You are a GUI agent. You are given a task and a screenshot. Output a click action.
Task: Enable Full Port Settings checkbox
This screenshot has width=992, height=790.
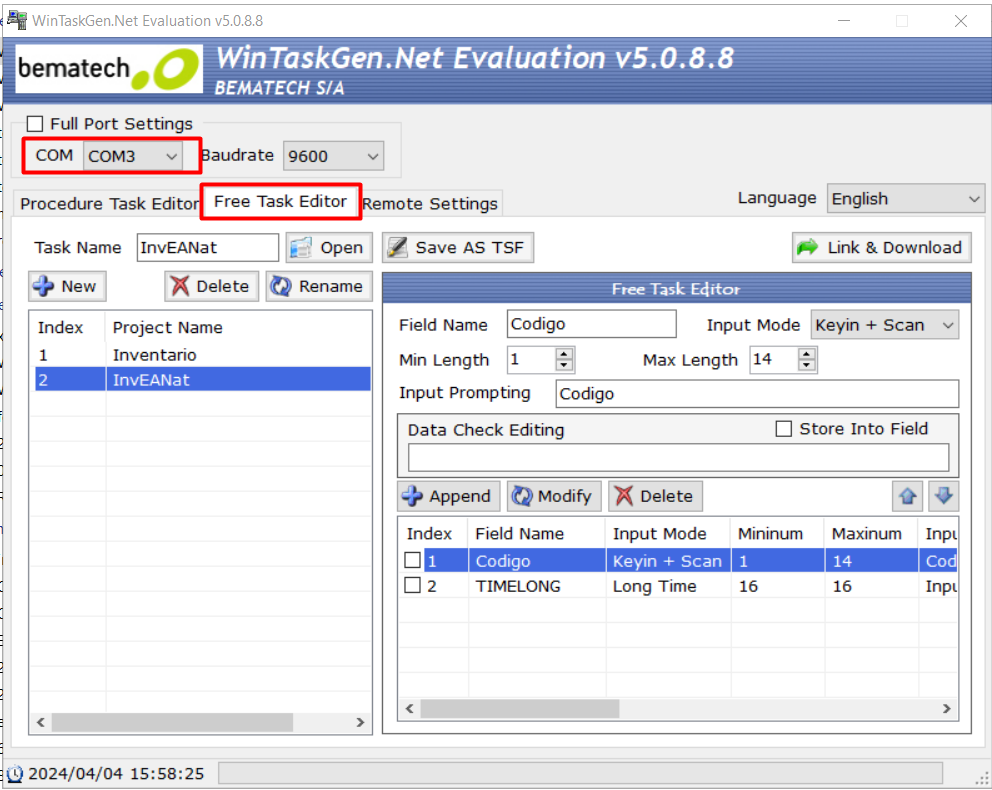pyautogui.click(x=35, y=123)
